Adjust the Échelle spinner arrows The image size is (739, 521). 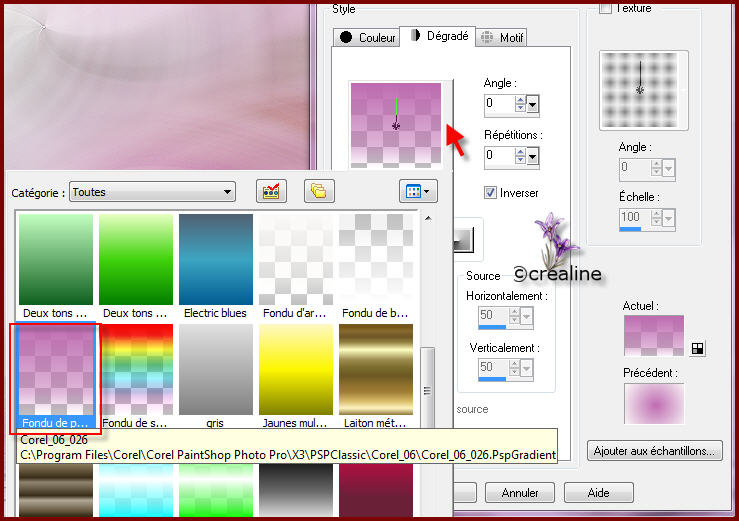pos(656,218)
